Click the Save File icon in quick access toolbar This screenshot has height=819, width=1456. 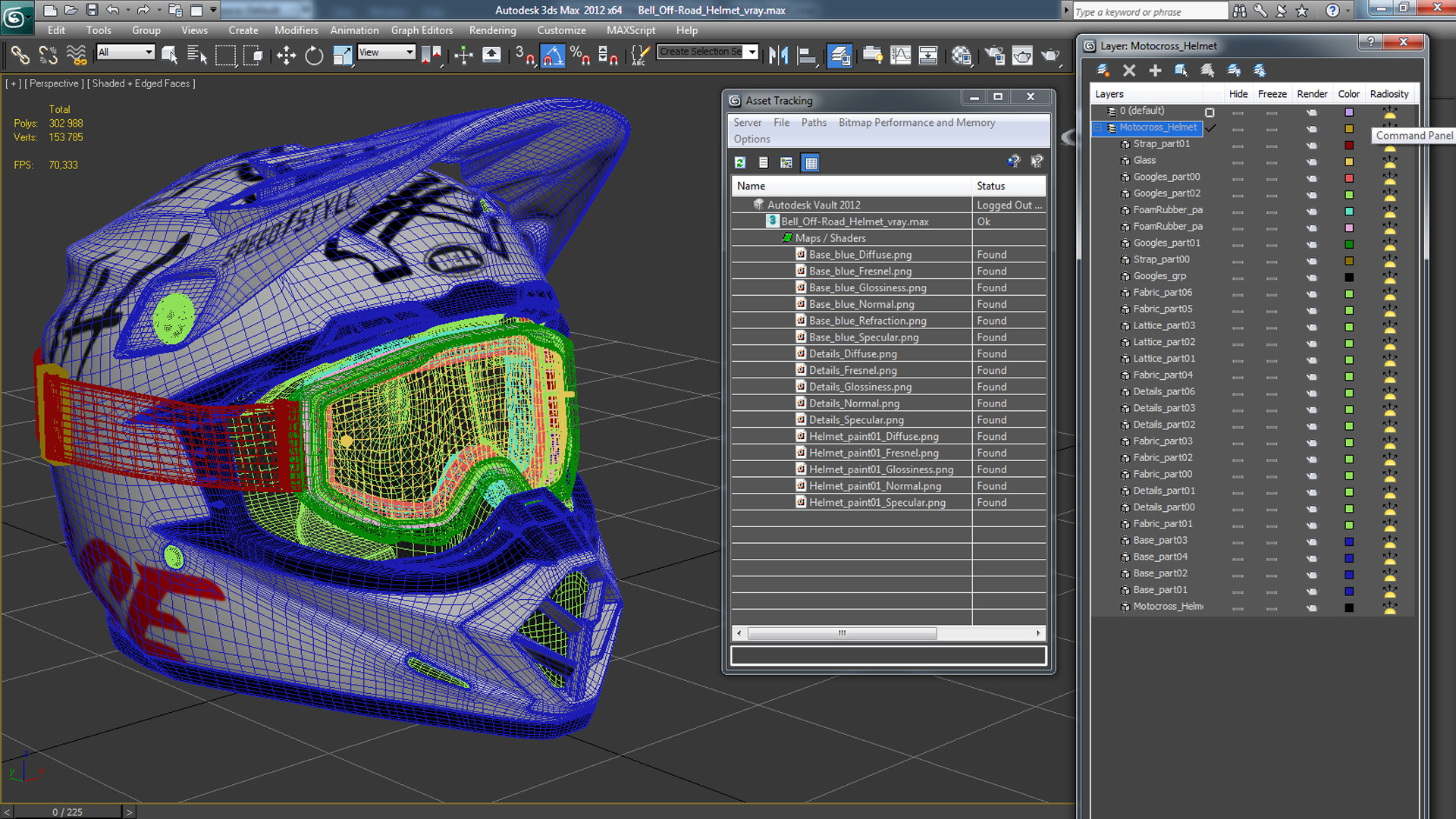(x=92, y=10)
